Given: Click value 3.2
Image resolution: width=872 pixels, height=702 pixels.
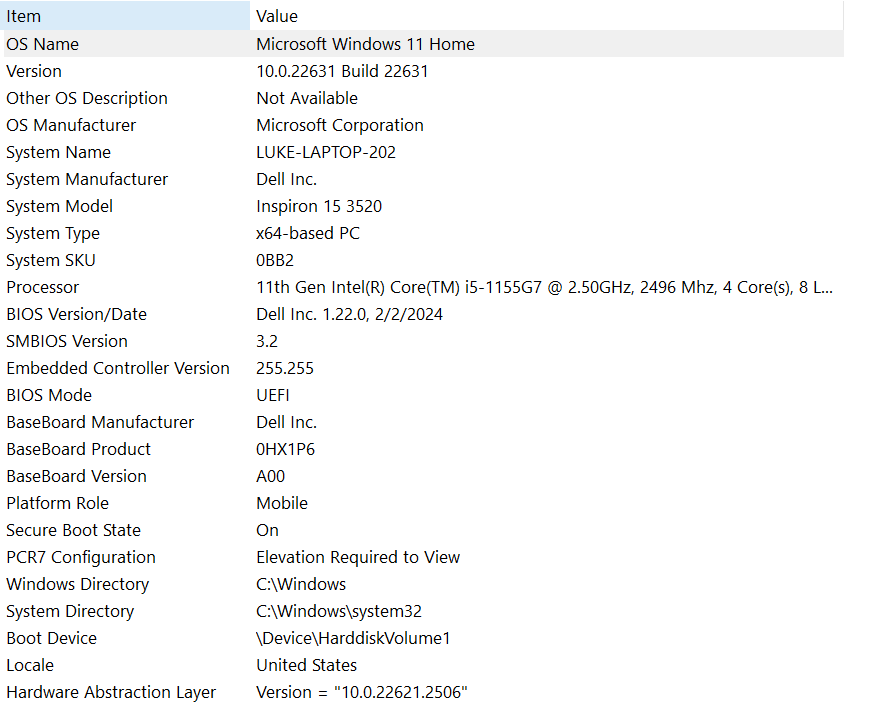Looking at the screenshot, I should 267,341.
